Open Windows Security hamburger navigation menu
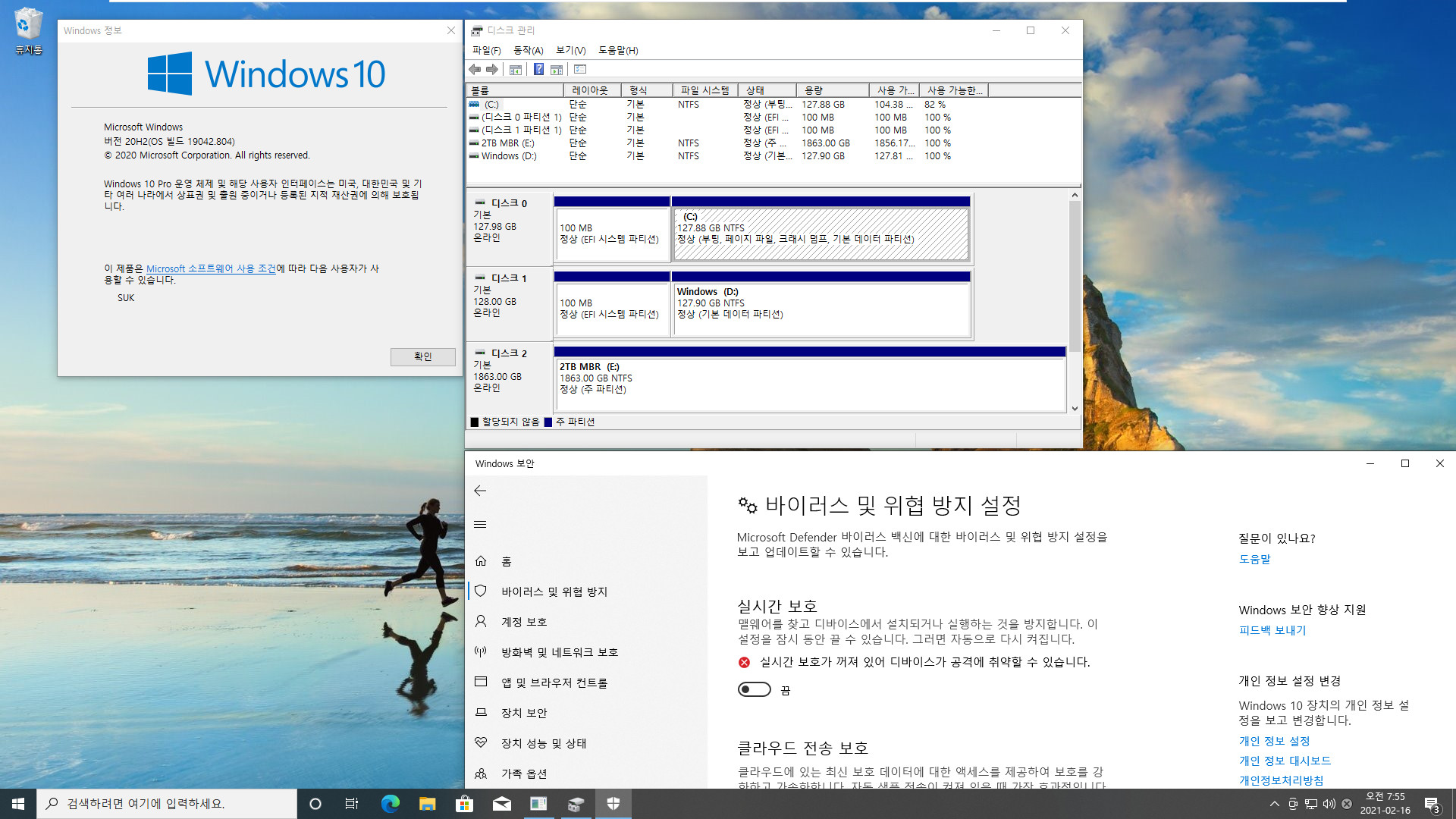This screenshot has width=1456, height=819. point(480,524)
